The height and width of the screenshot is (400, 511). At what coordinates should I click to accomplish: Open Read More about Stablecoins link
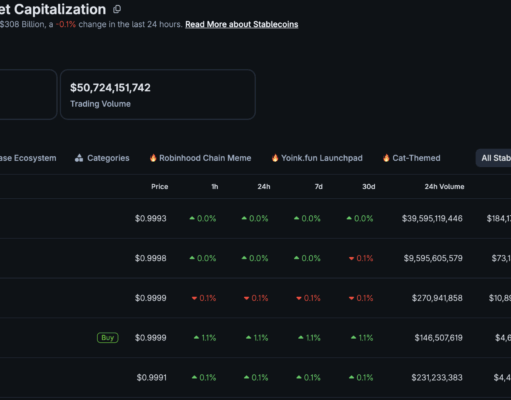242,24
